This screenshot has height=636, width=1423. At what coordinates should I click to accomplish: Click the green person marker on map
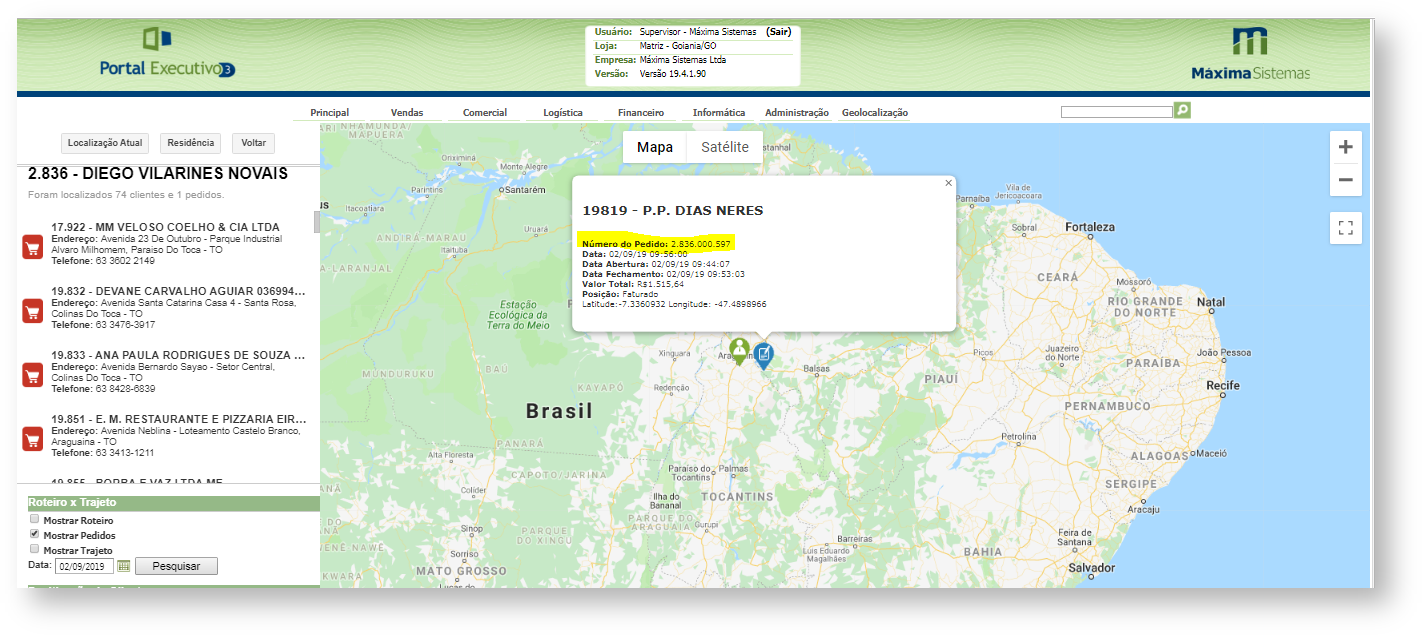739,352
